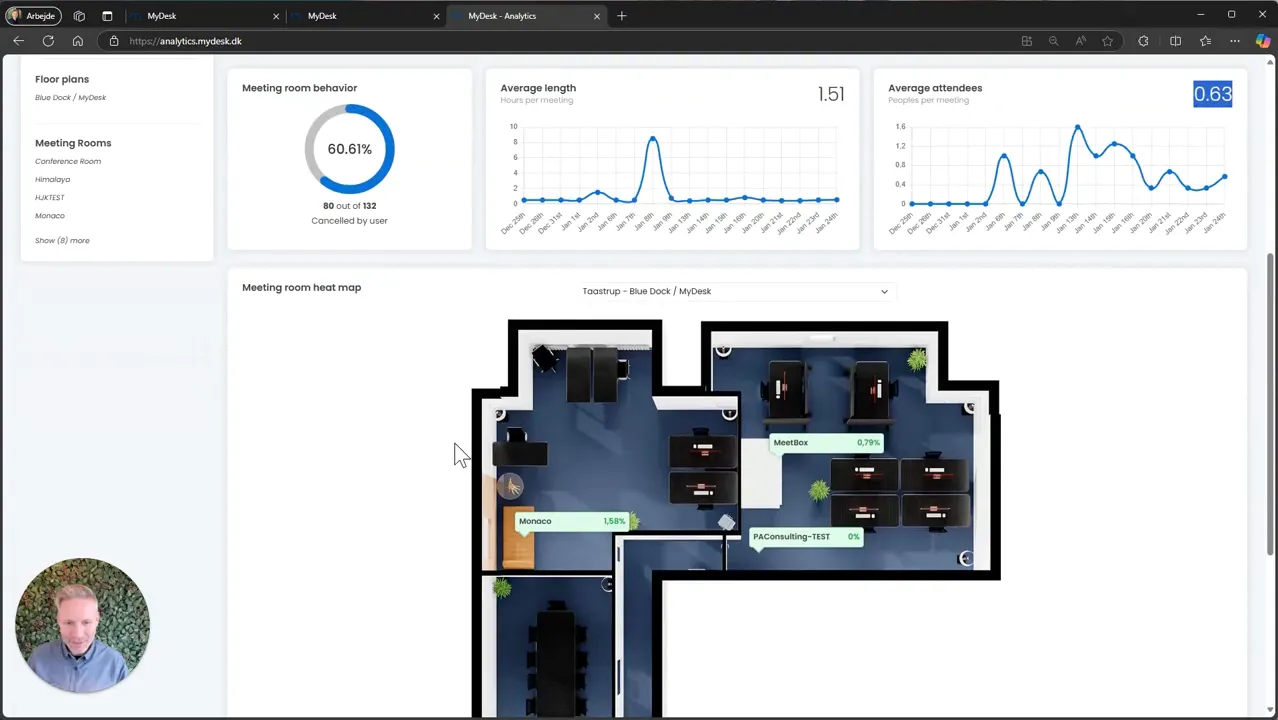The height and width of the screenshot is (720, 1278).
Task: Click the read aloud icon in the address bar
Action: (x=1080, y=41)
